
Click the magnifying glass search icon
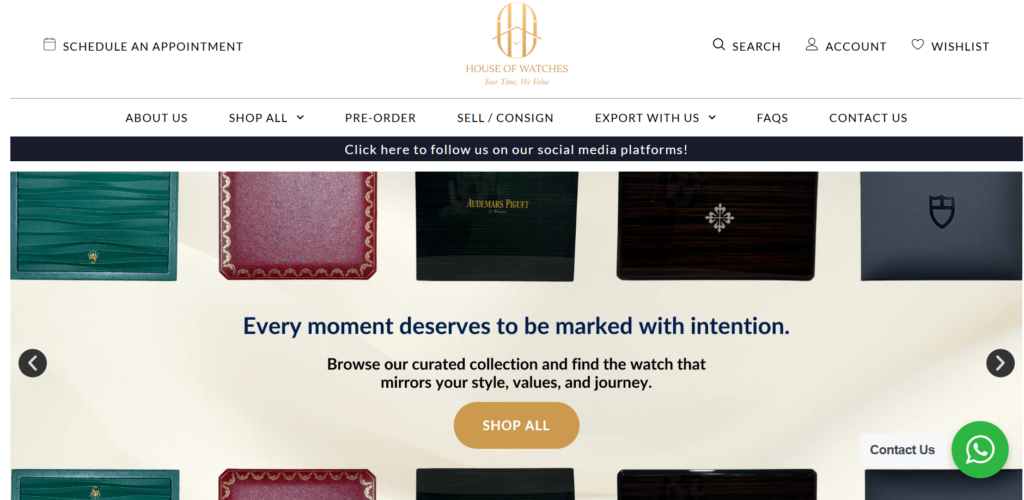pyautogui.click(x=718, y=44)
